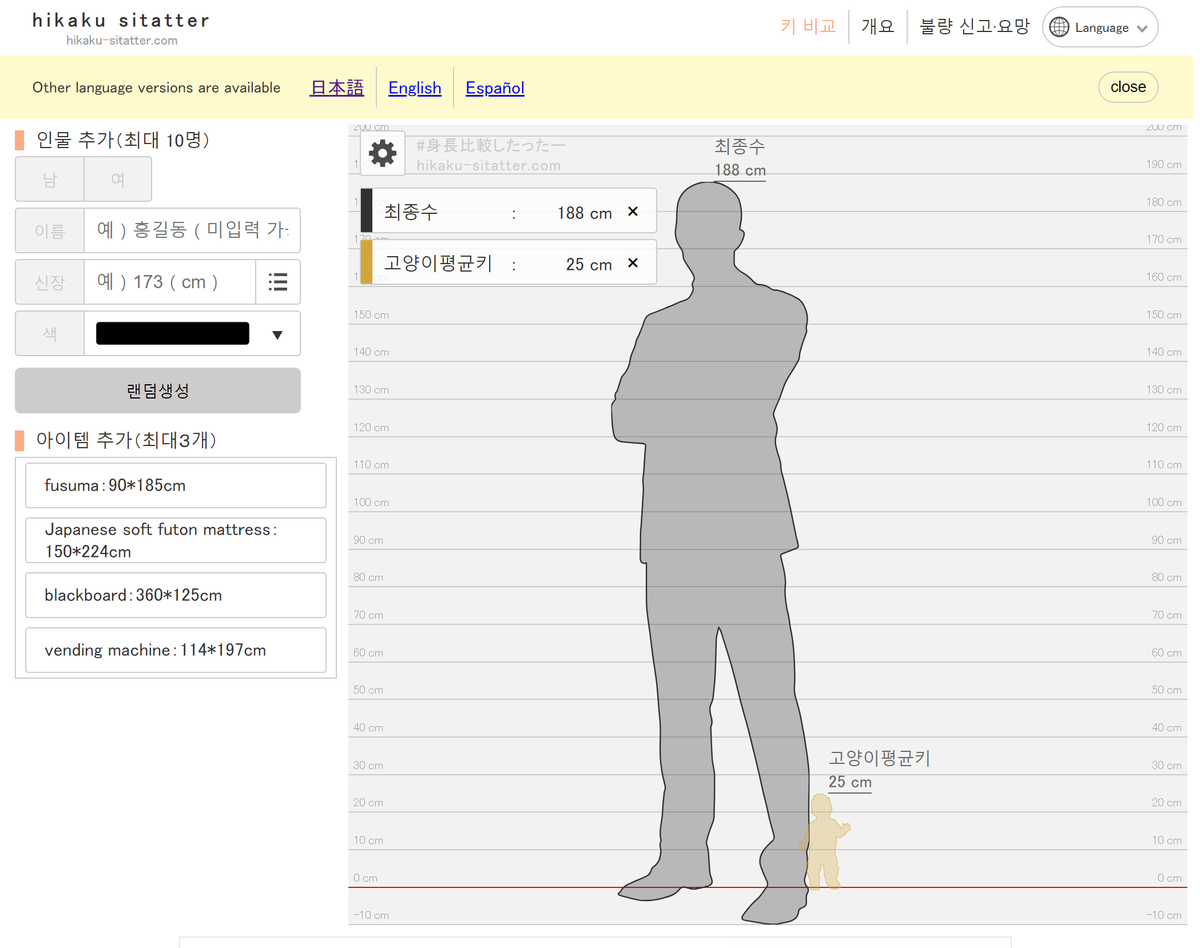
Task: Remove 최종수 from the comparison
Action: (x=632, y=211)
